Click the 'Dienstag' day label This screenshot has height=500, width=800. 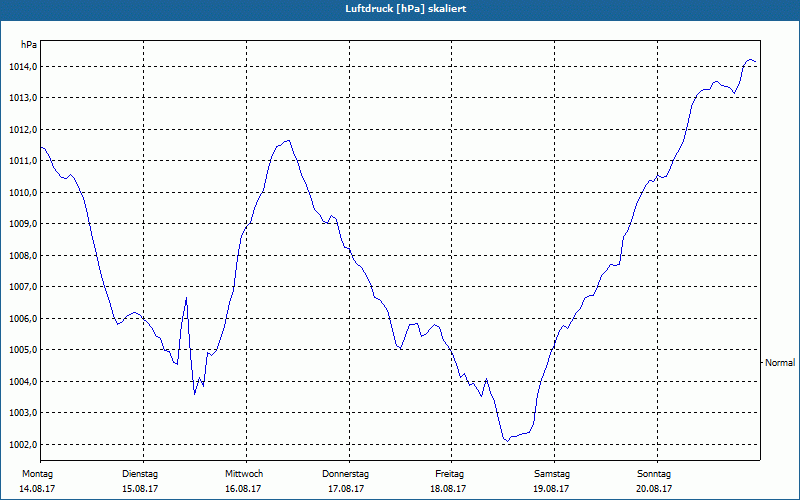point(140,474)
